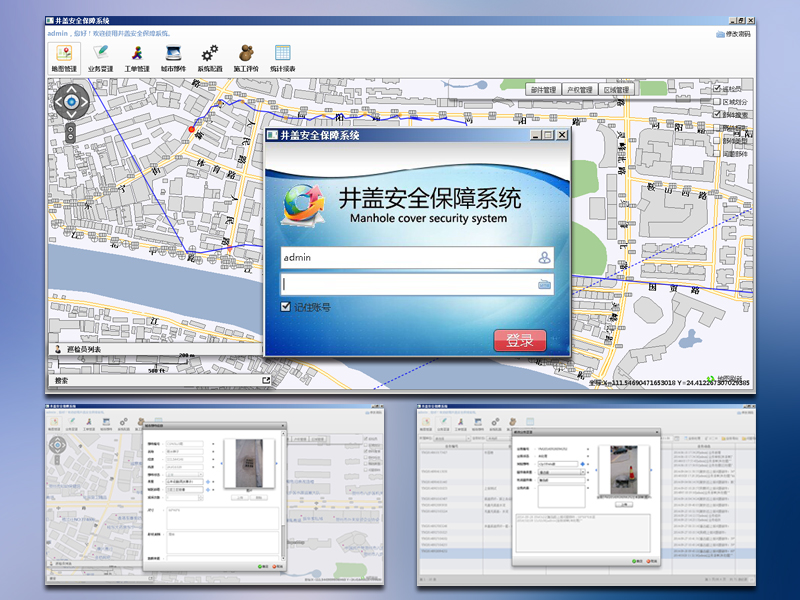The image size is (800, 600).
Task: Open the 统计报表 table icon
Action: click(283, 58)
